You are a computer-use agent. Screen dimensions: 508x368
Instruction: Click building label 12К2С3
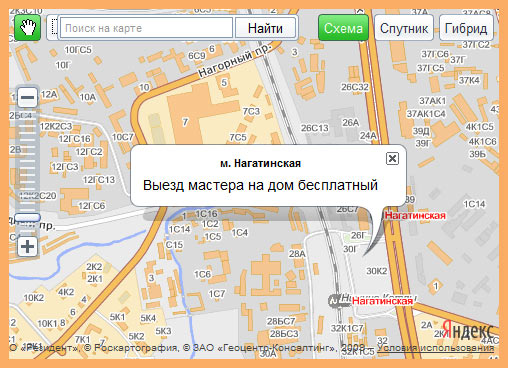(x=56, y=126)
